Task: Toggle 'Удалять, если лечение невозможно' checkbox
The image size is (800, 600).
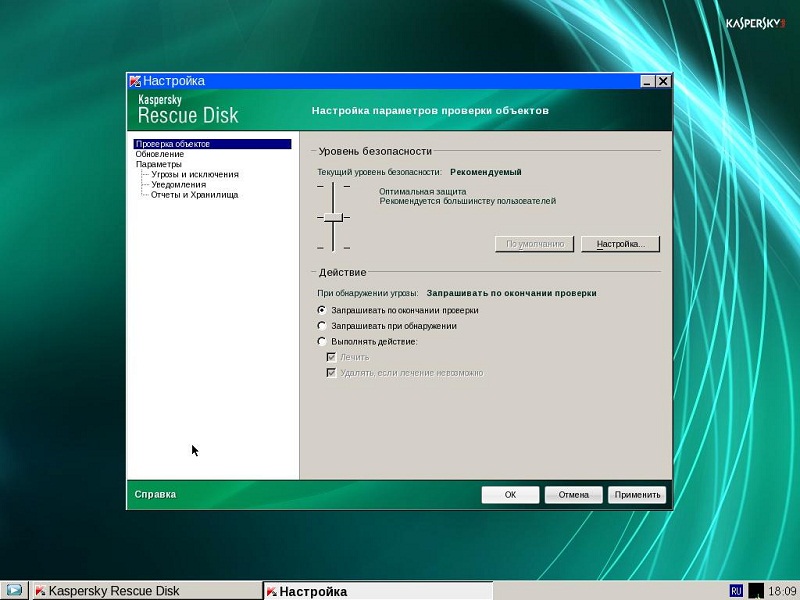Action: tap(332, 373)
